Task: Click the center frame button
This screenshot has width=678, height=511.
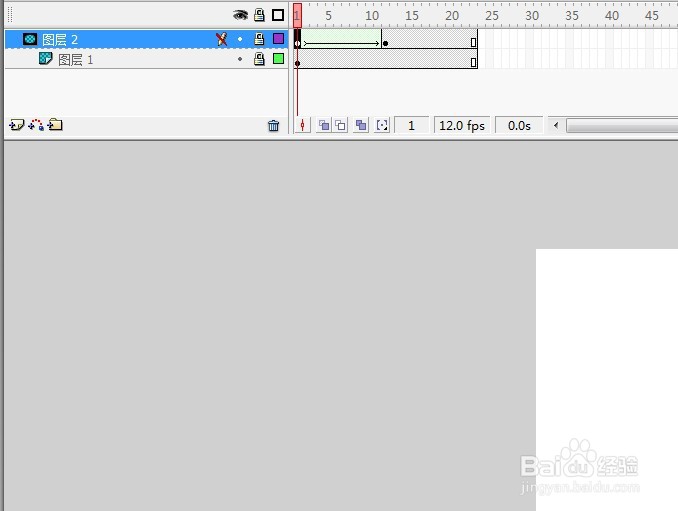Action: [x=303, y=126]
